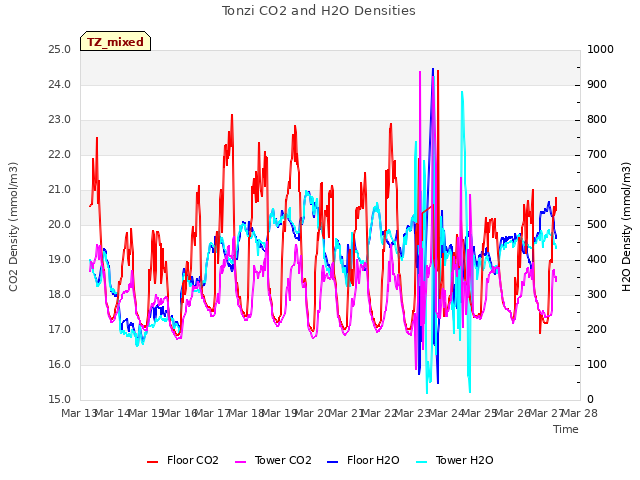Click the blue Floor H2O legend swatch
Image resolution: width=640 pixels, height=480 pixels.
pyautogui.click(x=333, y=462)
